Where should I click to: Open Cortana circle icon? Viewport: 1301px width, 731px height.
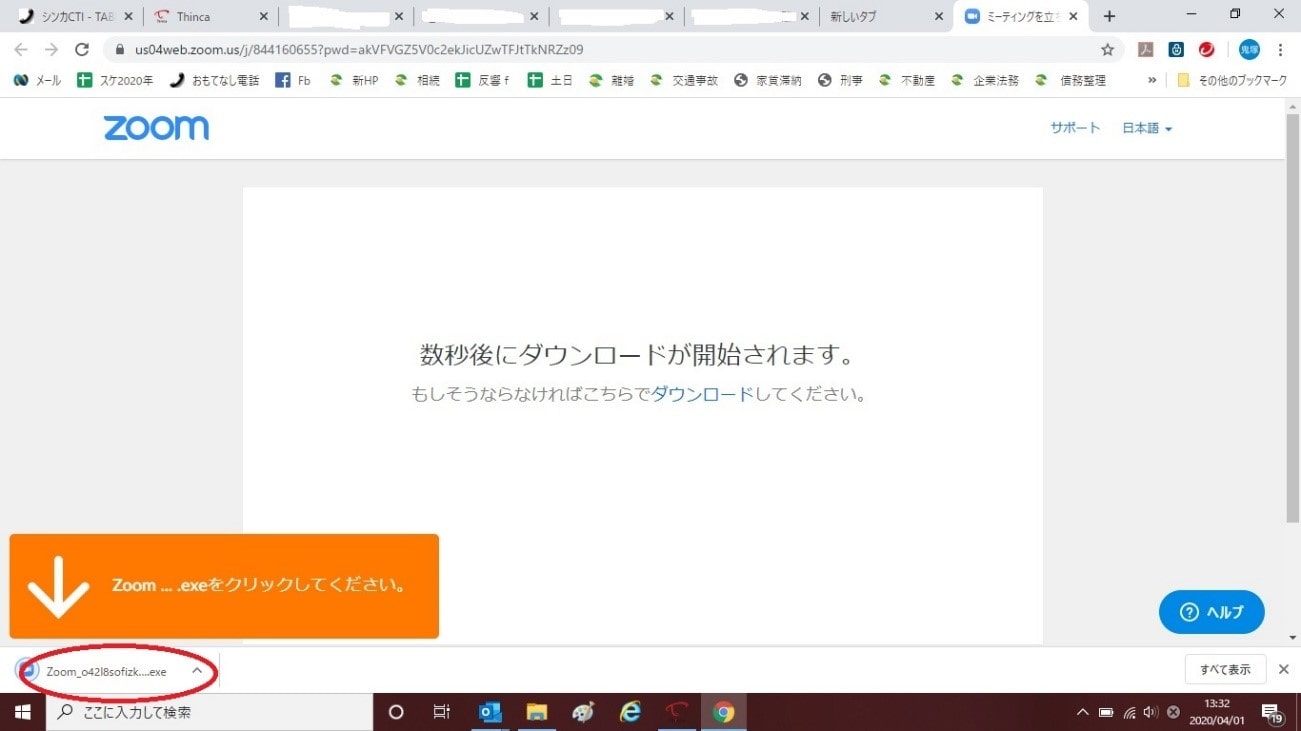[396, 712]
